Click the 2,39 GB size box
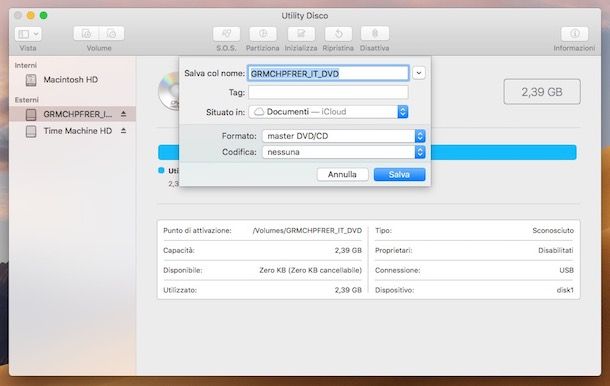Image resolution: width=610 pixels, height=386 pixels. tap(542, 92)
